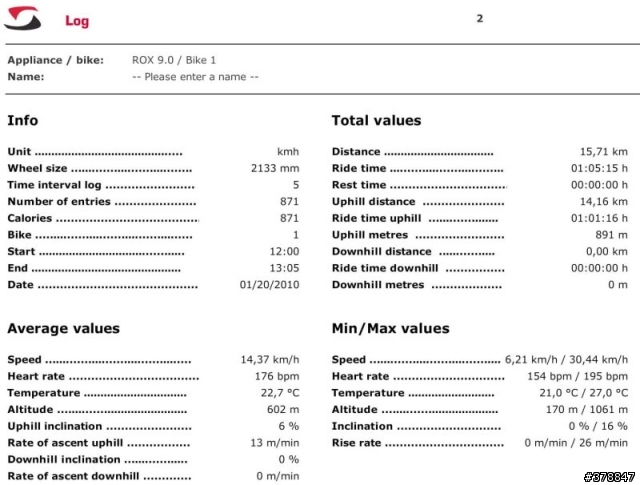This screenshot has width=640, height=485.
Task: Click the Ride time uphill value 01:01:16 h
Action: tap(599, 218)
